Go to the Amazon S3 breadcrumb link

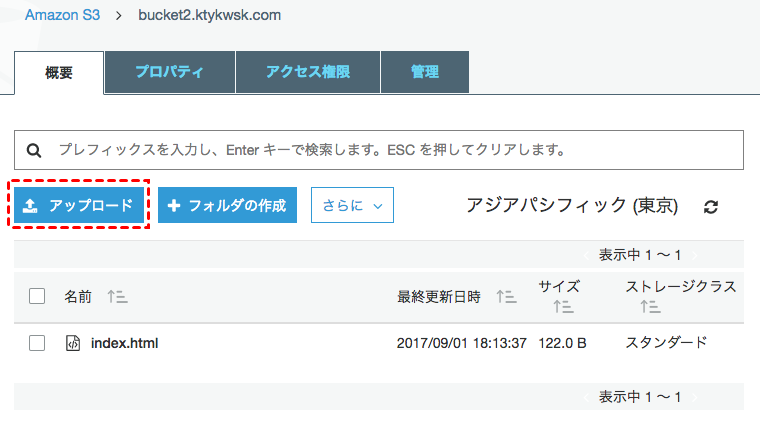point(61,16)
